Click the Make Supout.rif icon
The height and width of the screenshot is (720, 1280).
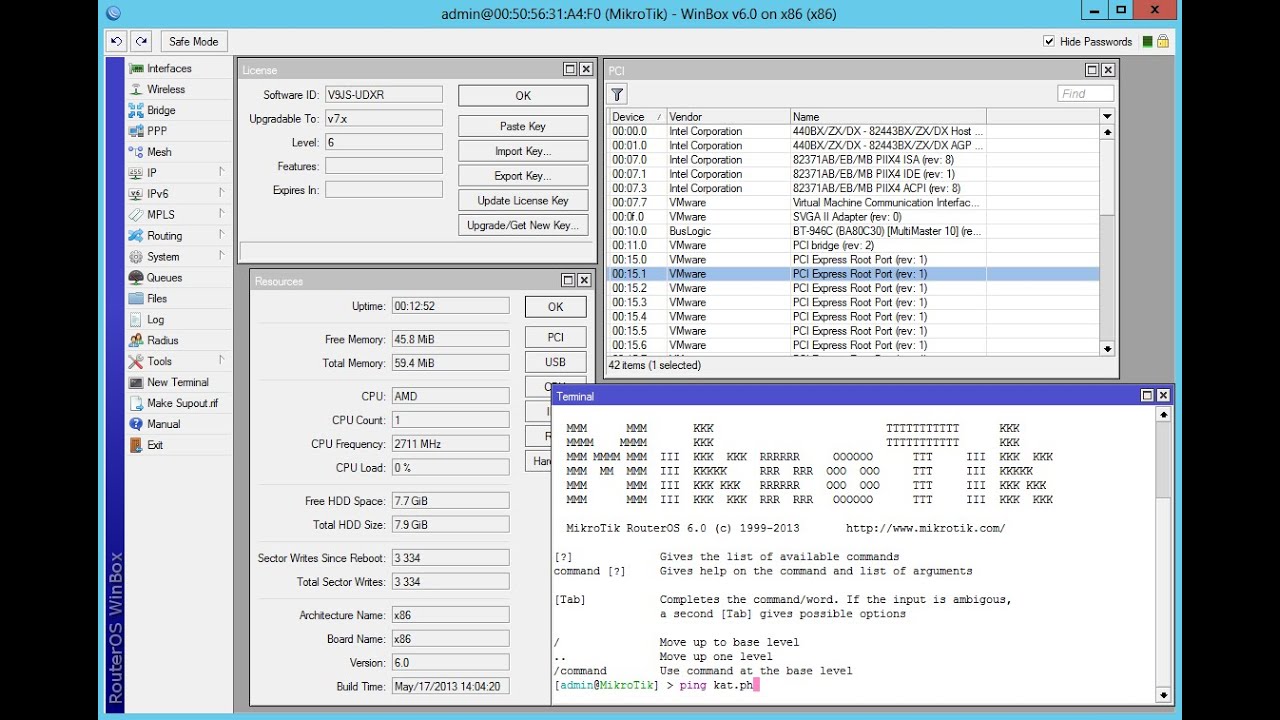point(137,403)
